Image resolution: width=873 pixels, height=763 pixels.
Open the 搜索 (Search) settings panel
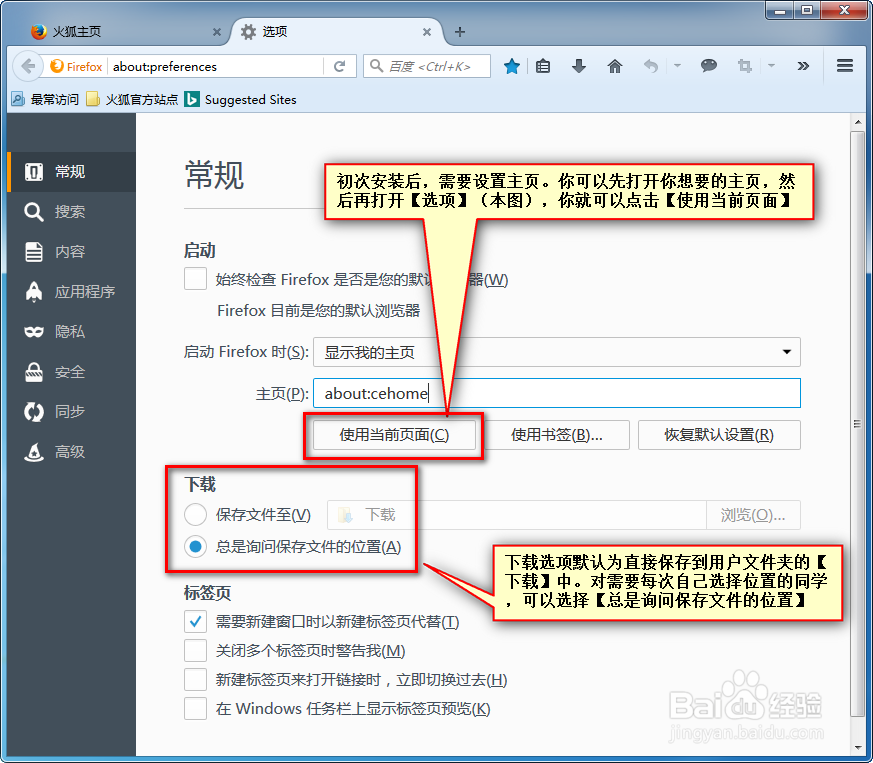(x=70, y=211)
